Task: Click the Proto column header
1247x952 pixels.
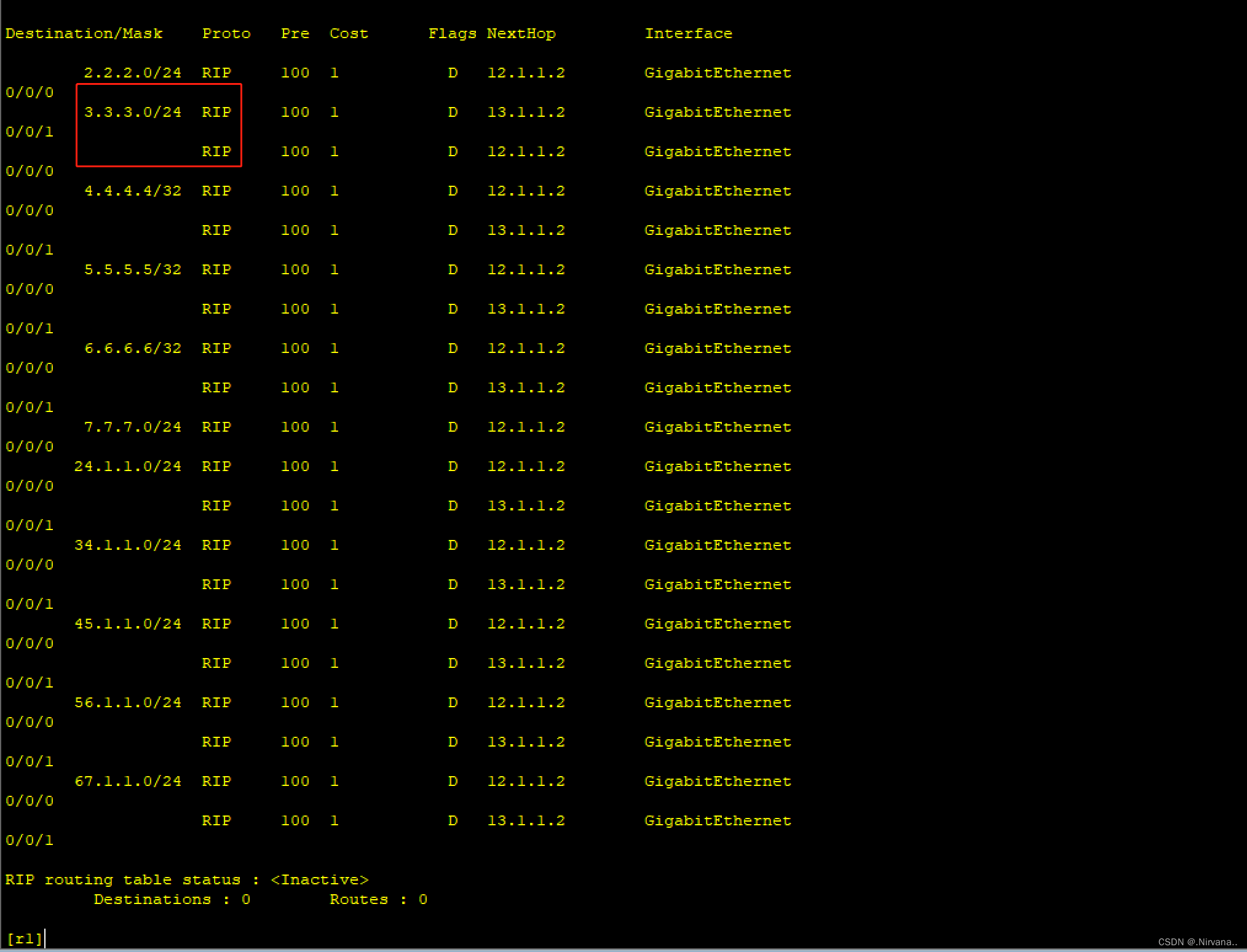Action: click(x=226, y=34)
